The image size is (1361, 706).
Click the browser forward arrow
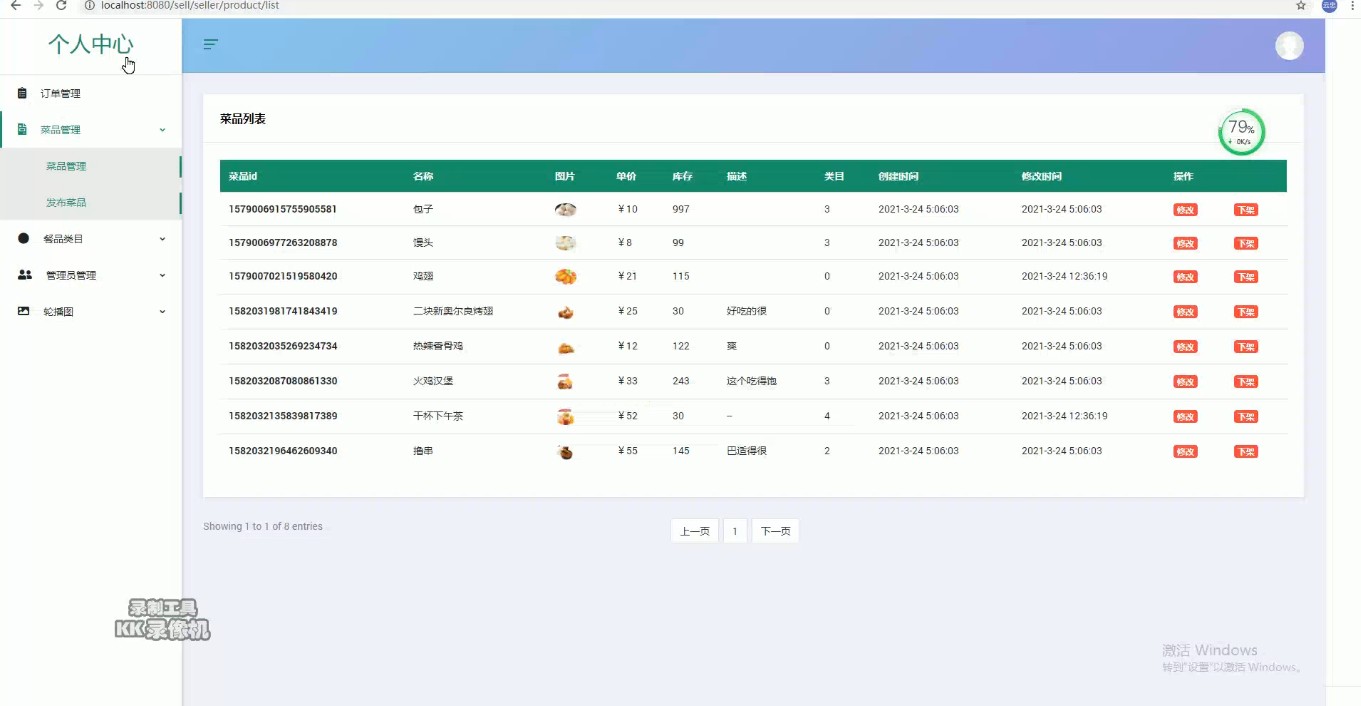click(38, 6)
